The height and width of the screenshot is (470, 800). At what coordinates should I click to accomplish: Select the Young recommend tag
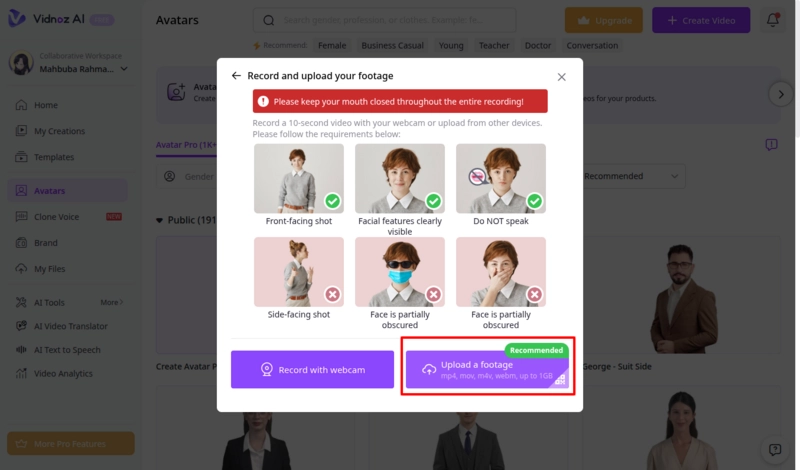(451, 45)
